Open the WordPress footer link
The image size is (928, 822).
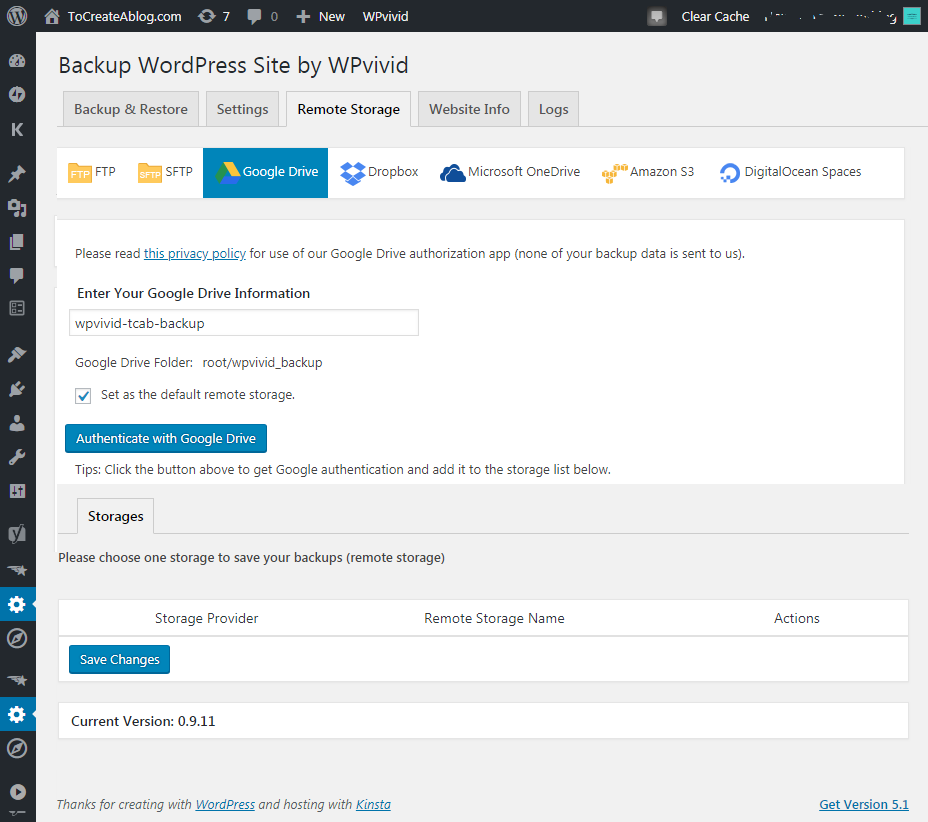click(225, 804)
